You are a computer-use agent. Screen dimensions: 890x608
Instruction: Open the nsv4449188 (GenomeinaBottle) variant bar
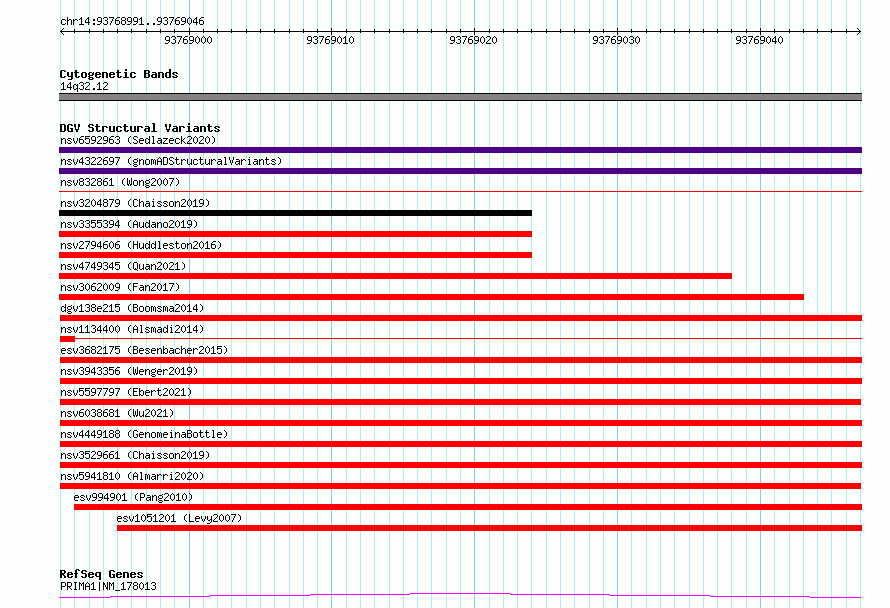[460, 444]
